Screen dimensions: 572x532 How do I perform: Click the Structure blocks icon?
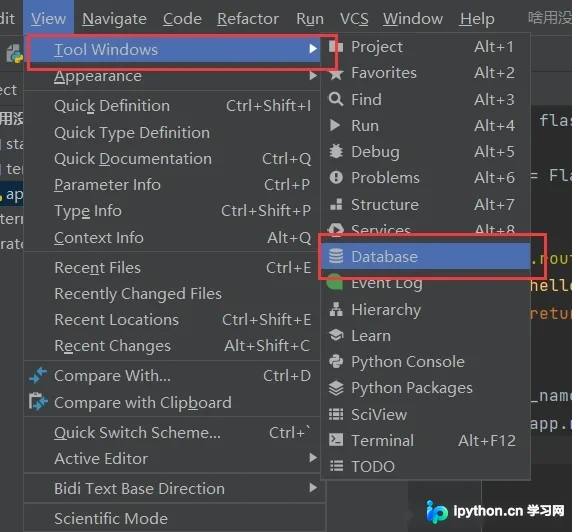click(336, 204)
